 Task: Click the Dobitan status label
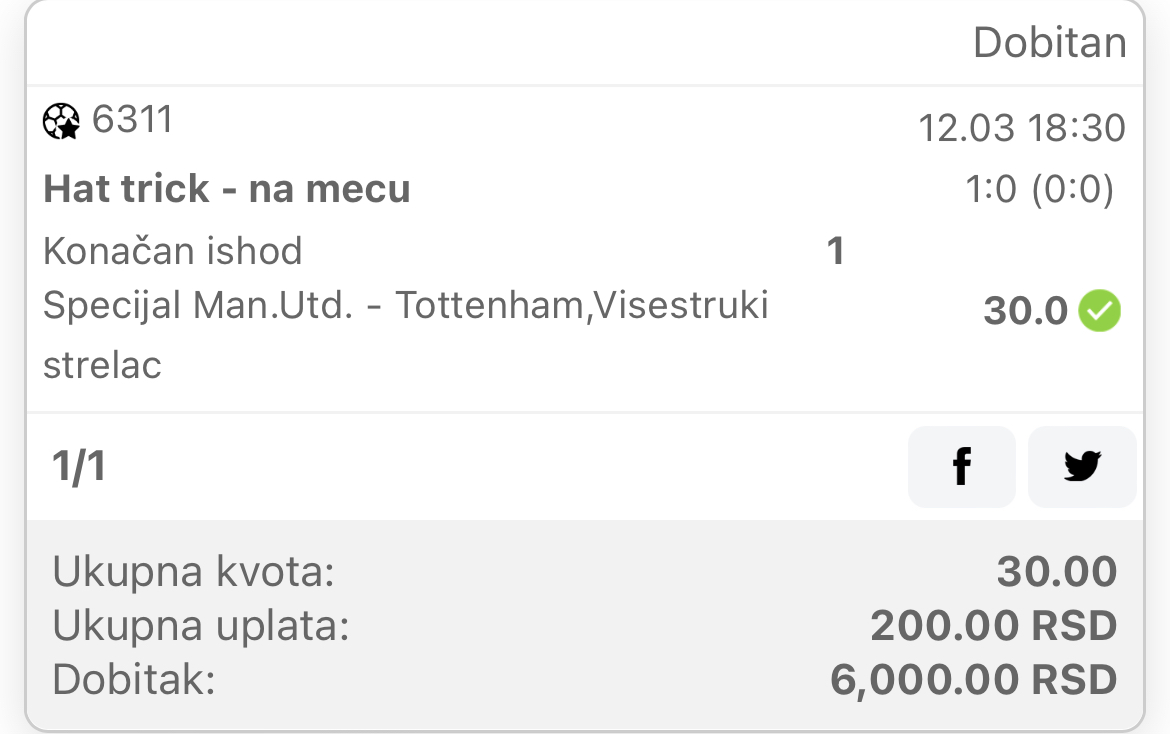tap(1049, 43)
